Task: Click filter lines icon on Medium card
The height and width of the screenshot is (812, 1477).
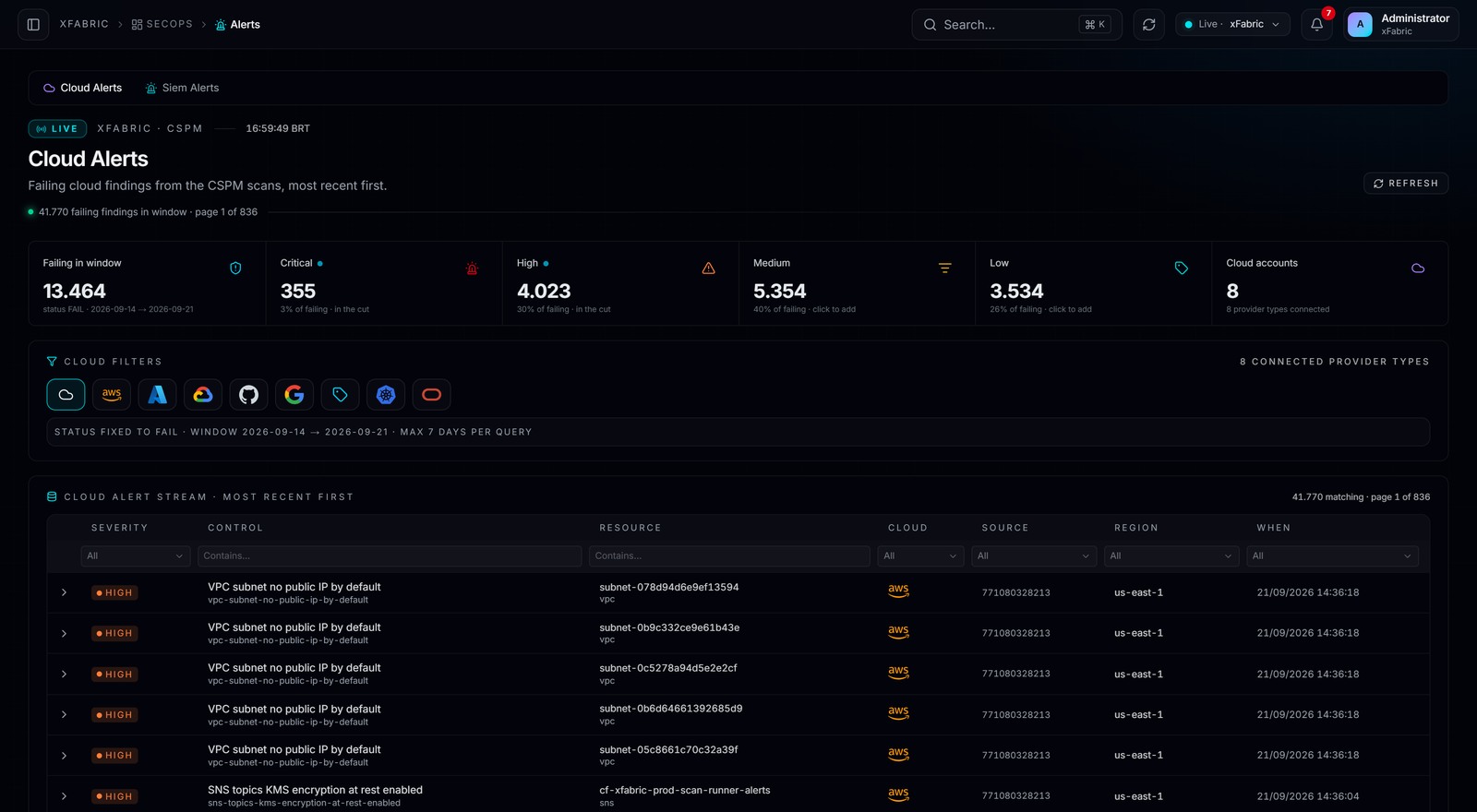Action: pos(944,269)
